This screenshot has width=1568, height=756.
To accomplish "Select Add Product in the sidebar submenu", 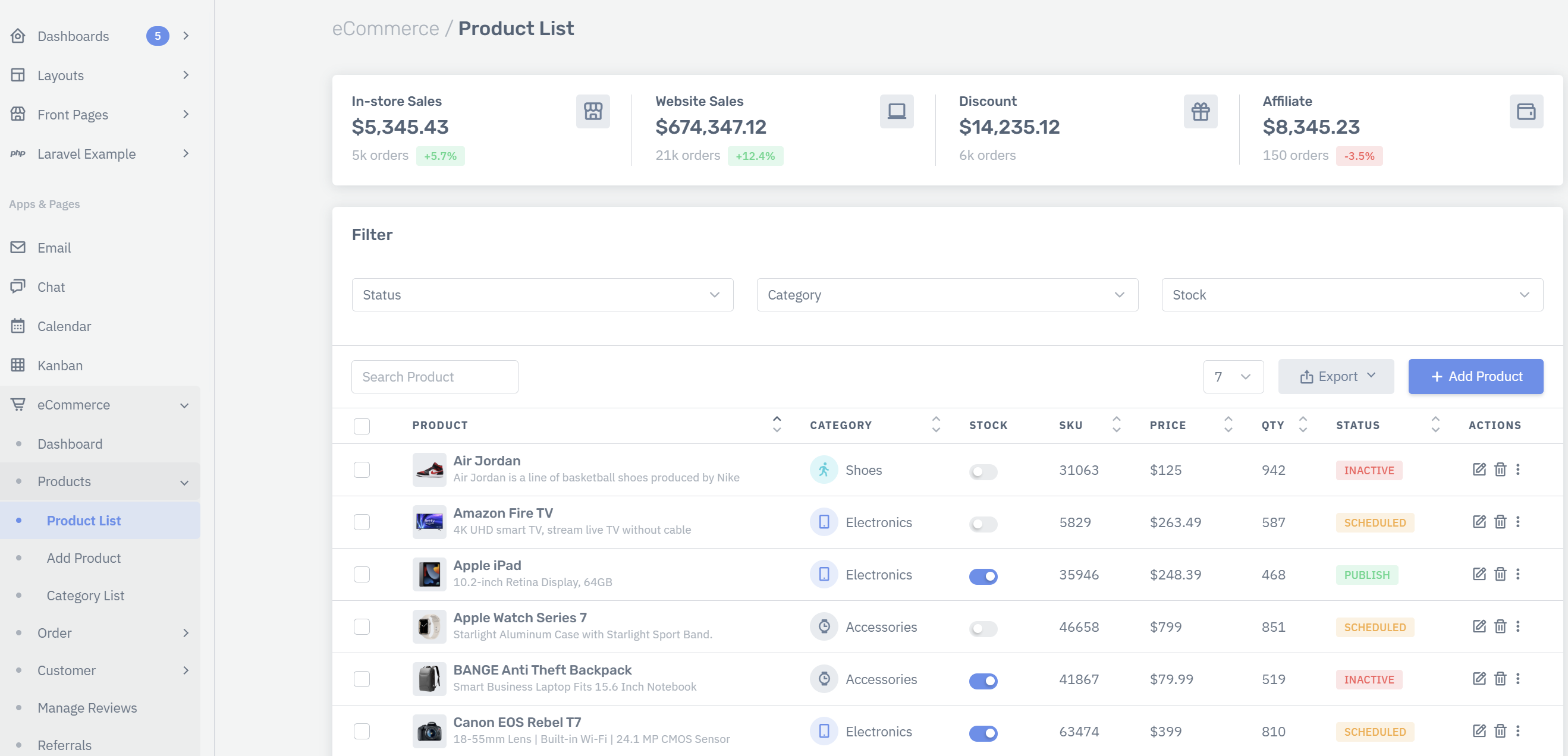I will coord(100,557).
